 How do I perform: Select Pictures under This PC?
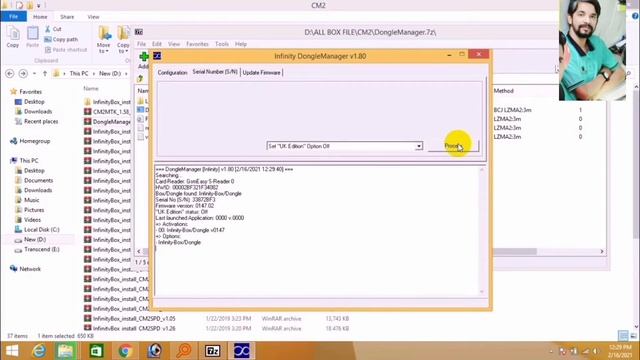(x=34, y=210)
